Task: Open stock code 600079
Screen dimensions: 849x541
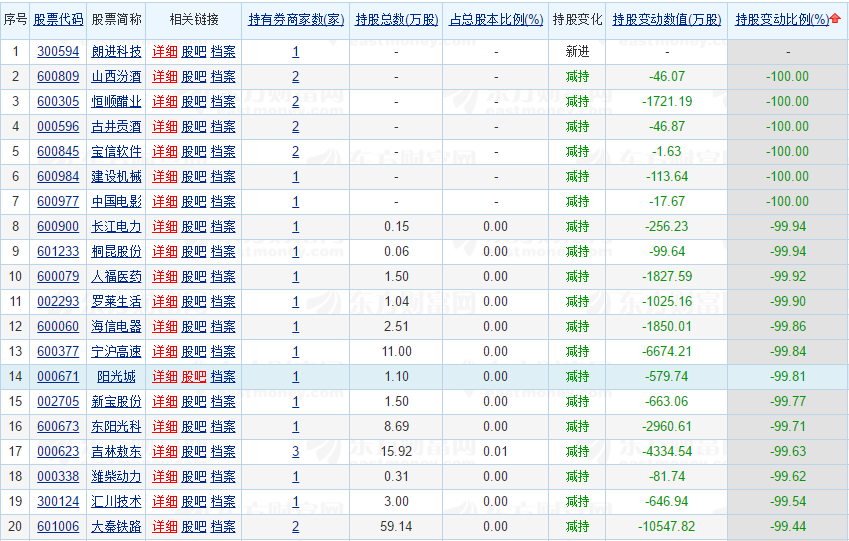Action: tap(58, 276)
